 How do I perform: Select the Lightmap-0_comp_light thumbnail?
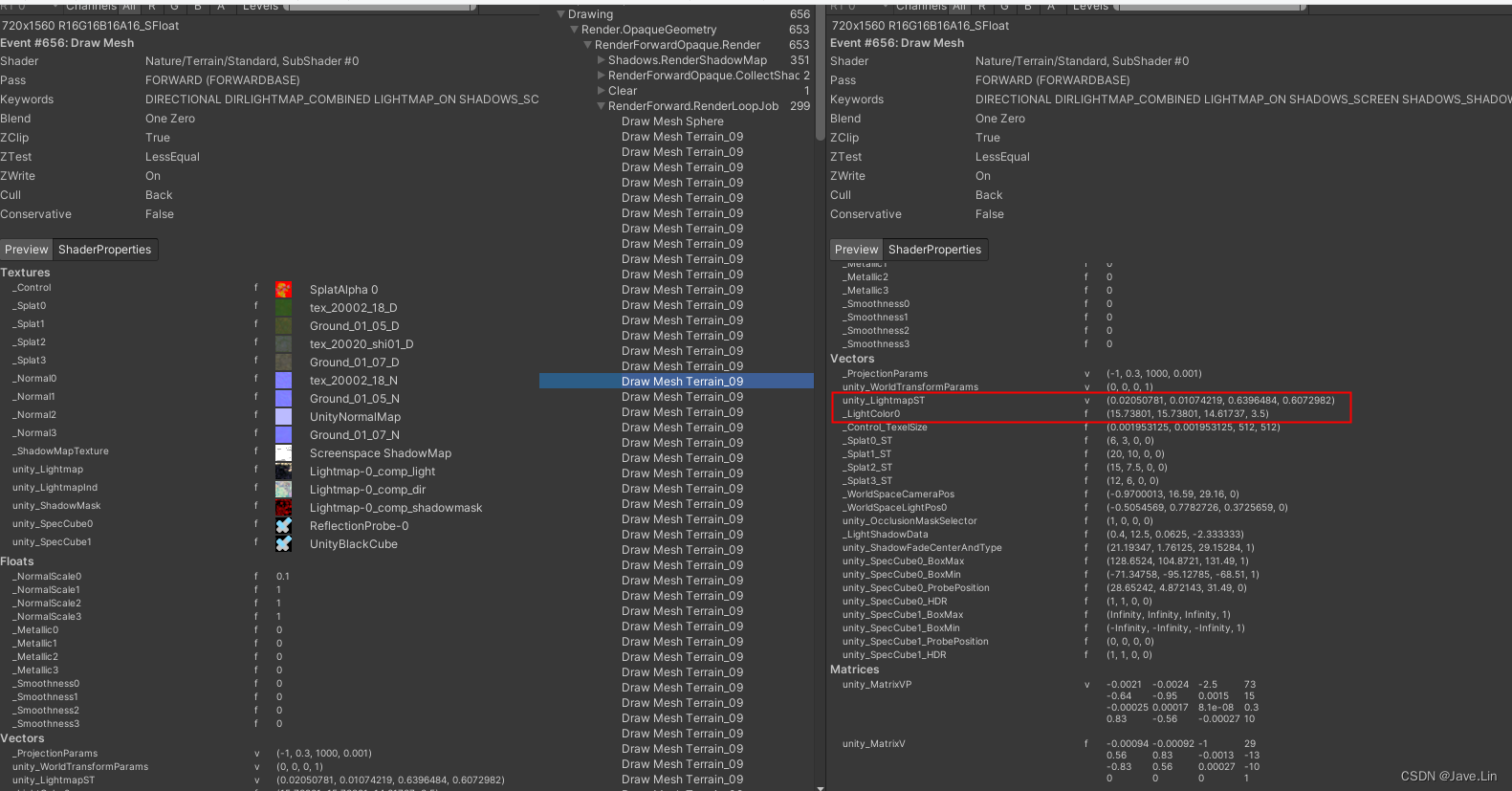(284, 472)
